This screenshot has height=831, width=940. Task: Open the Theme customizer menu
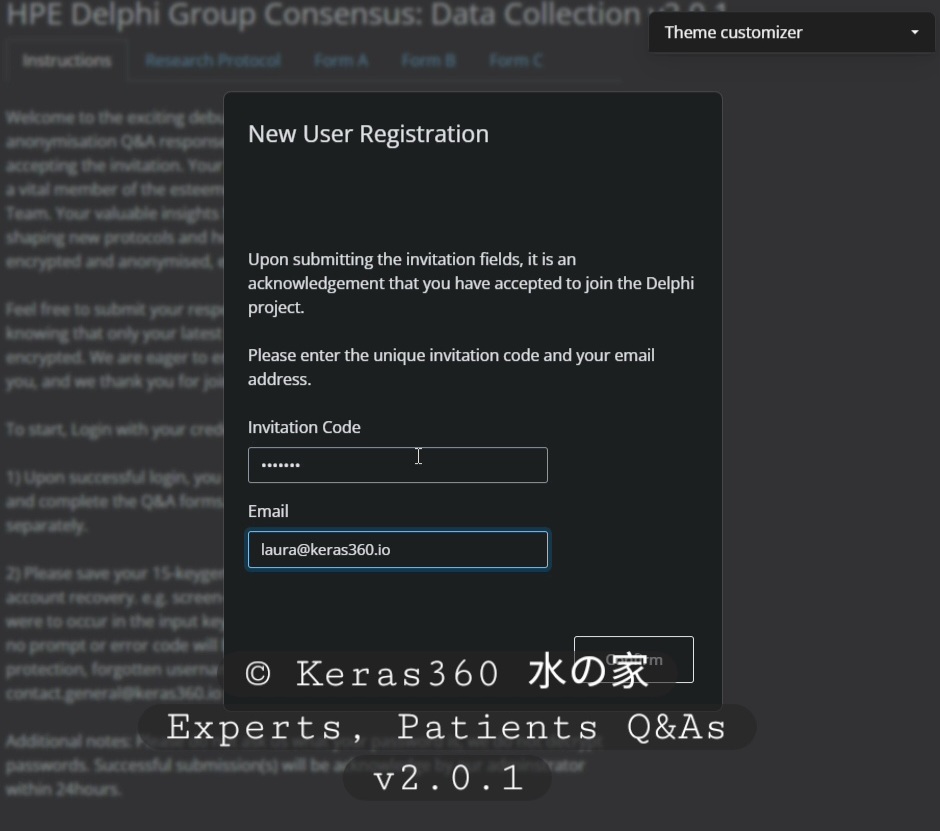pos(790,33)
